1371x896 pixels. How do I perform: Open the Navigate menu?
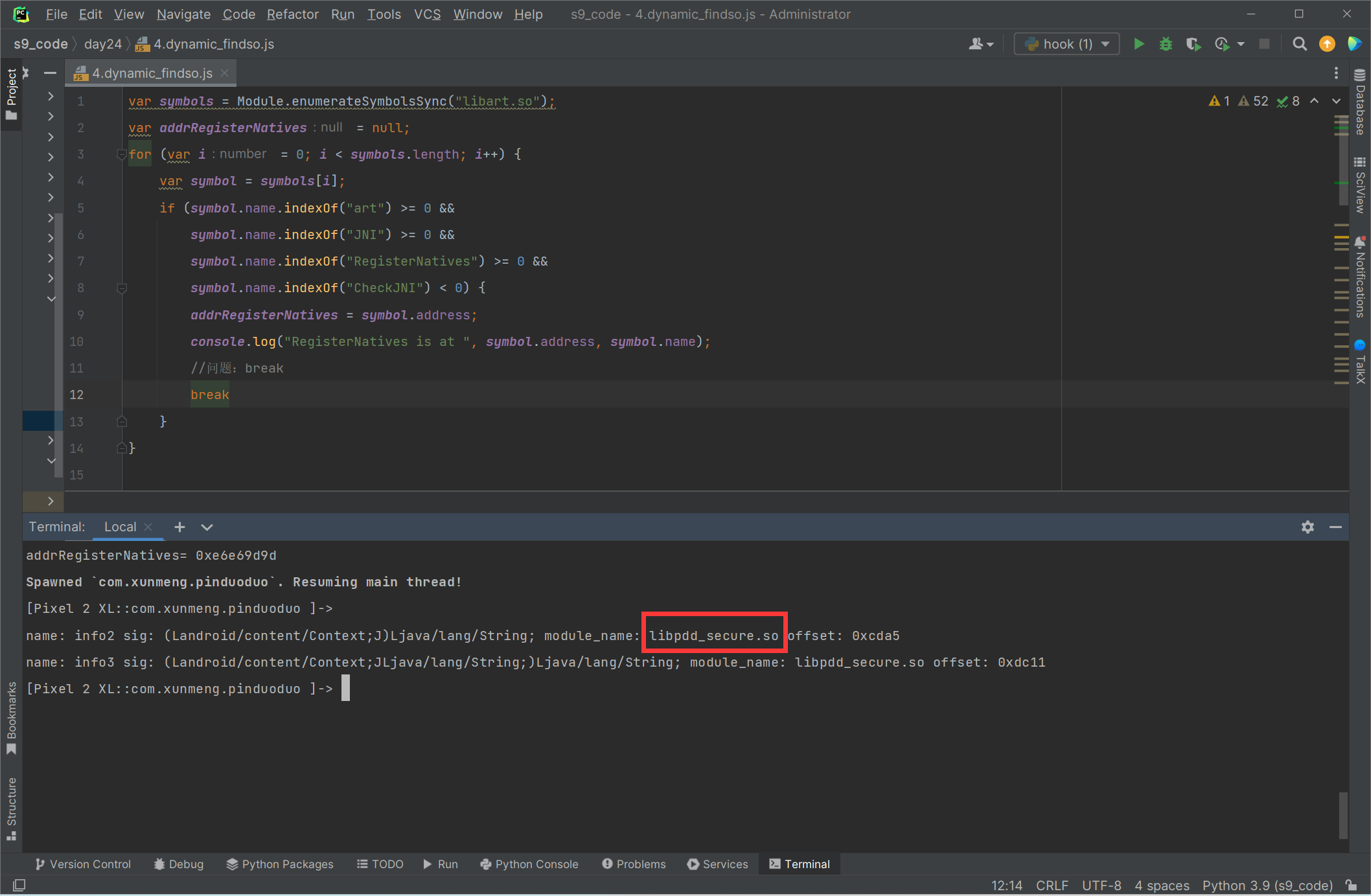pos(183,14)
